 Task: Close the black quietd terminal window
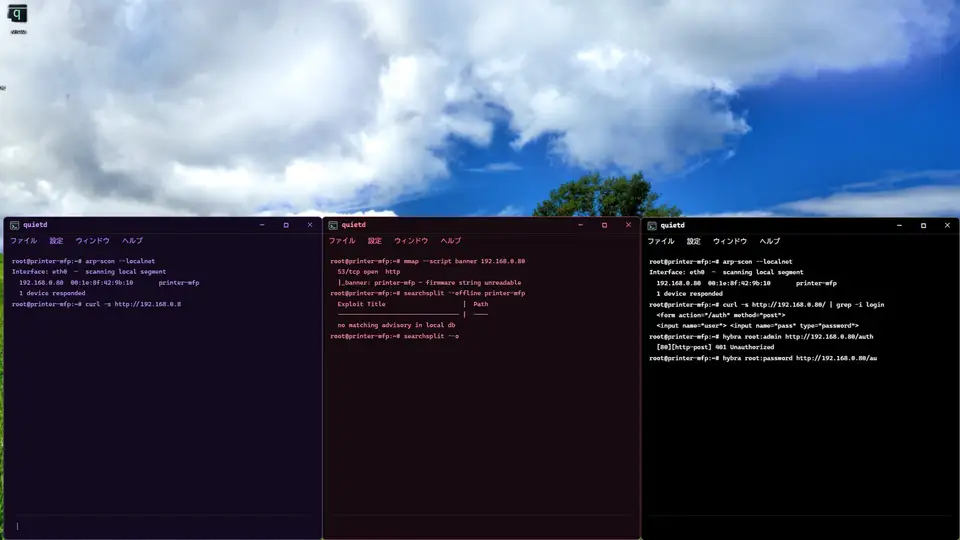coord(947,226)
